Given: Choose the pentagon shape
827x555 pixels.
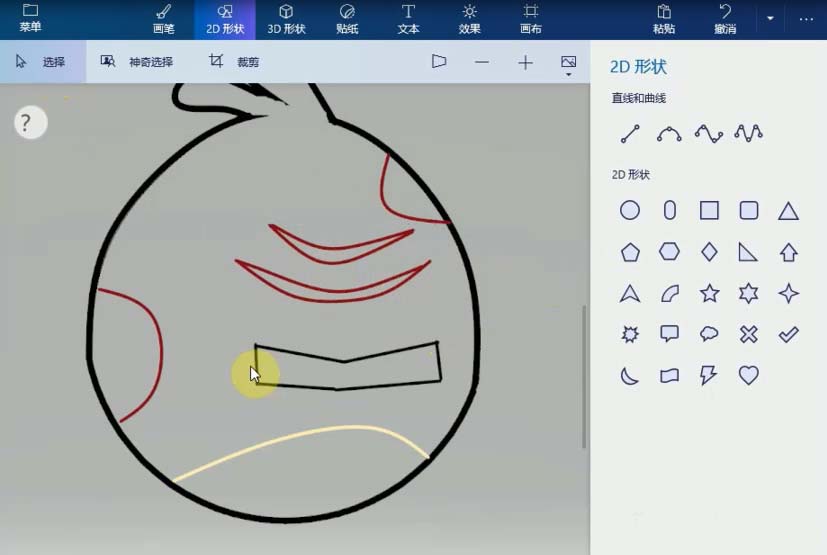Looking at the screenshot, I should [x=630, y=252].
